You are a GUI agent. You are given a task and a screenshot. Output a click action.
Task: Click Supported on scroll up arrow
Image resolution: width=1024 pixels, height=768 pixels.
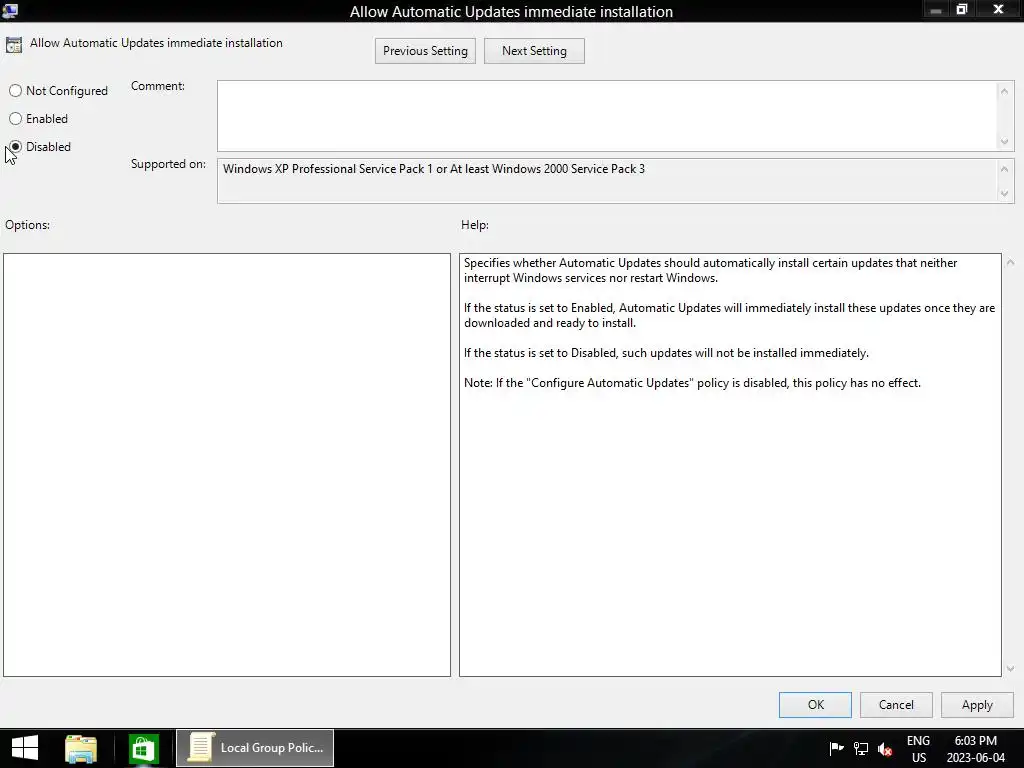click(1004, 169)
